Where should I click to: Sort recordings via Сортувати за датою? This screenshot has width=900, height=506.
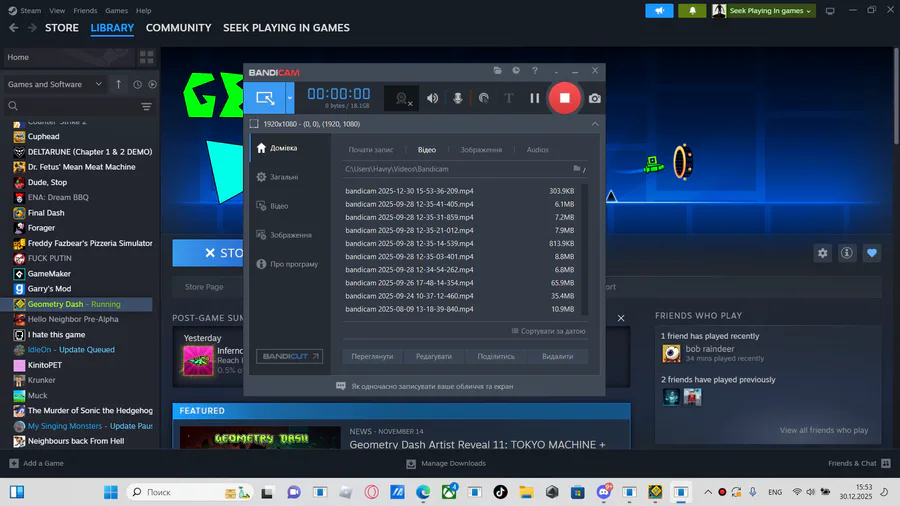[x=548, y=331]
